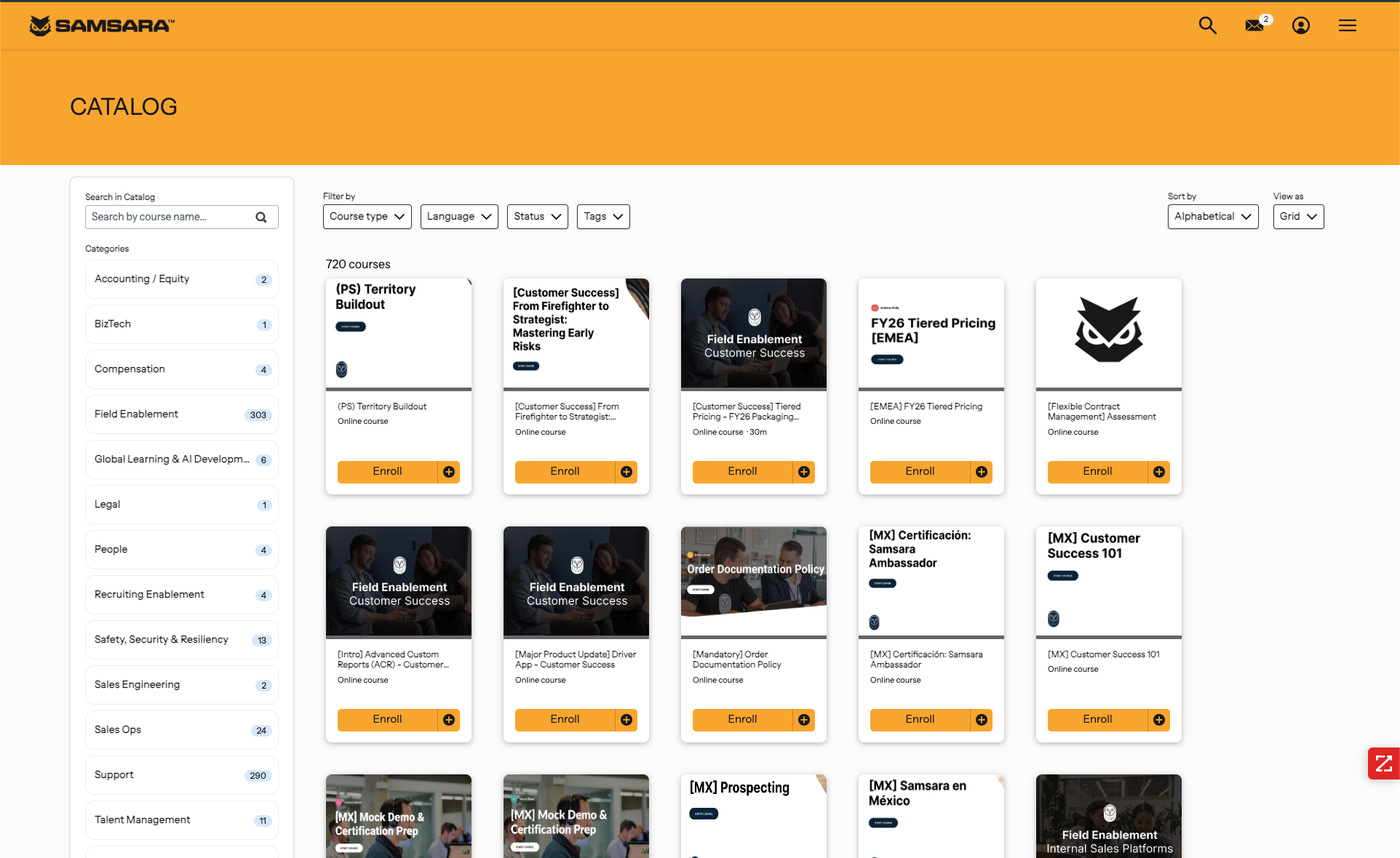Click plus icon on (PS) Territory Buildout card

(449, 472)
